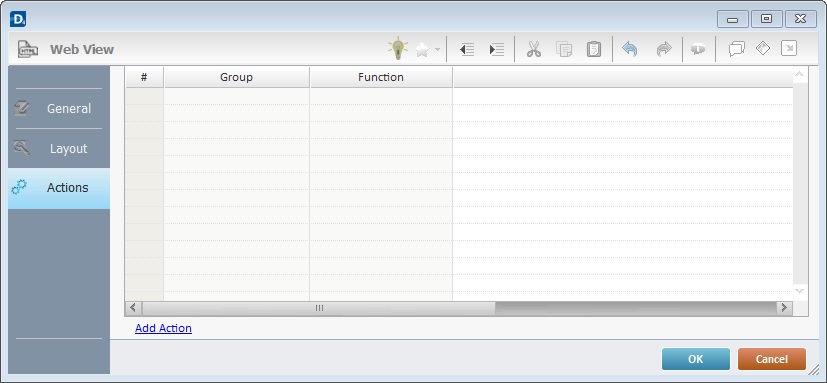Image resolution: width=827 pixels, height=383 pixels.
Task: Select the Actions tab
Action: pos(59,188)
